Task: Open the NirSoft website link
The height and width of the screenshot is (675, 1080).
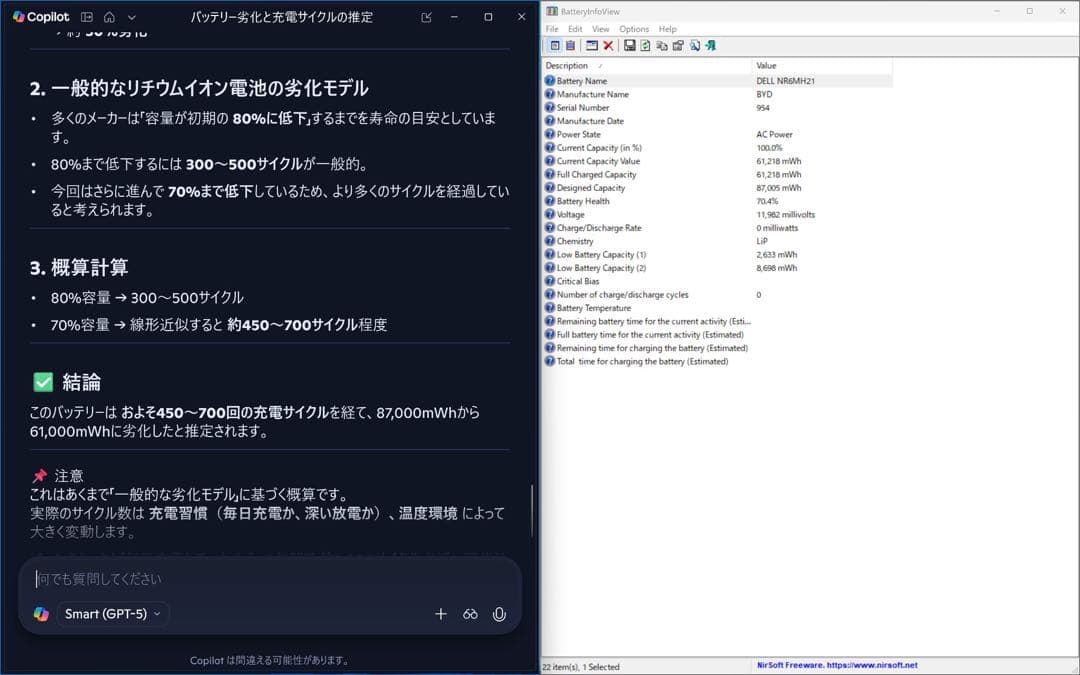Action: (835, 666)
